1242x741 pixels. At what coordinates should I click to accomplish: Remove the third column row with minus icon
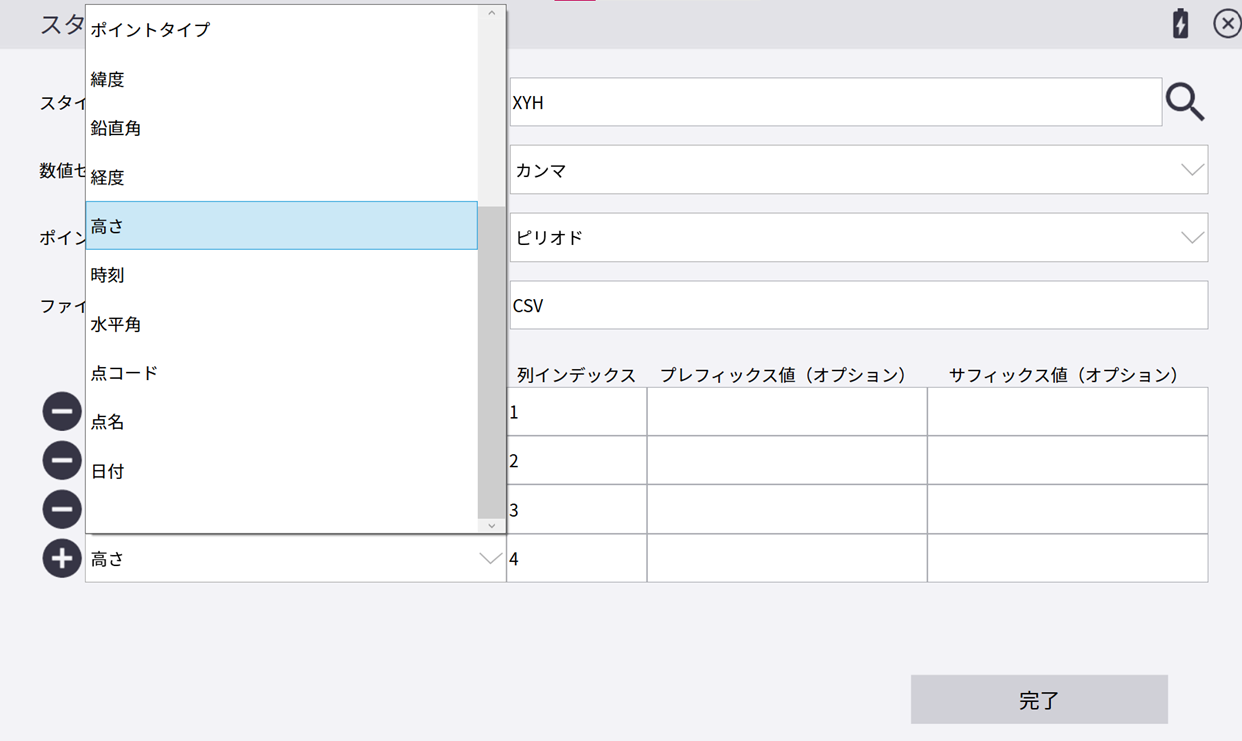pyautogui.click(x=61, y=509)
